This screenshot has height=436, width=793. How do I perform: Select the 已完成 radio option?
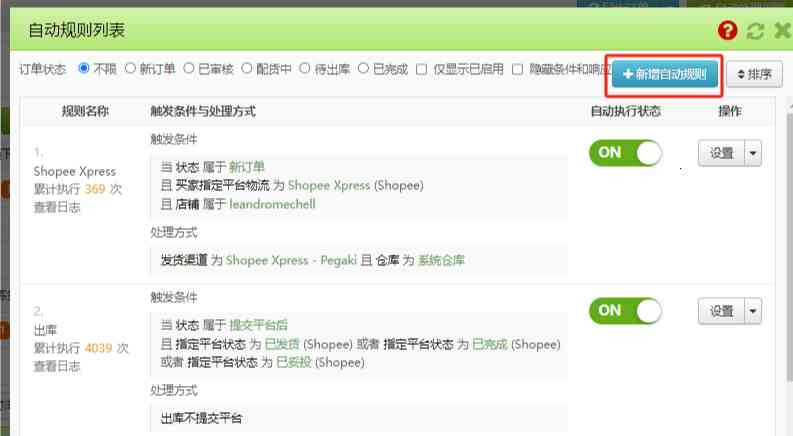click(x=363, y=68)
